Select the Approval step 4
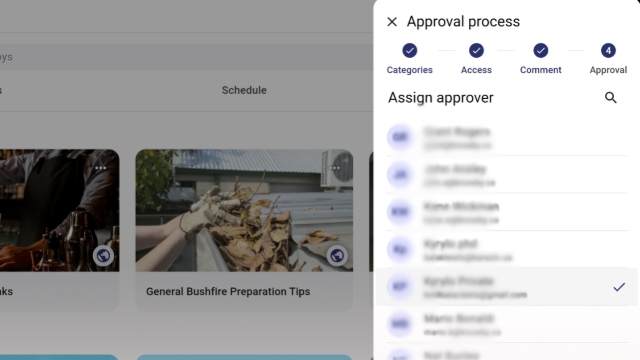This screenshot has height=360, width=640. pos(608,59)
